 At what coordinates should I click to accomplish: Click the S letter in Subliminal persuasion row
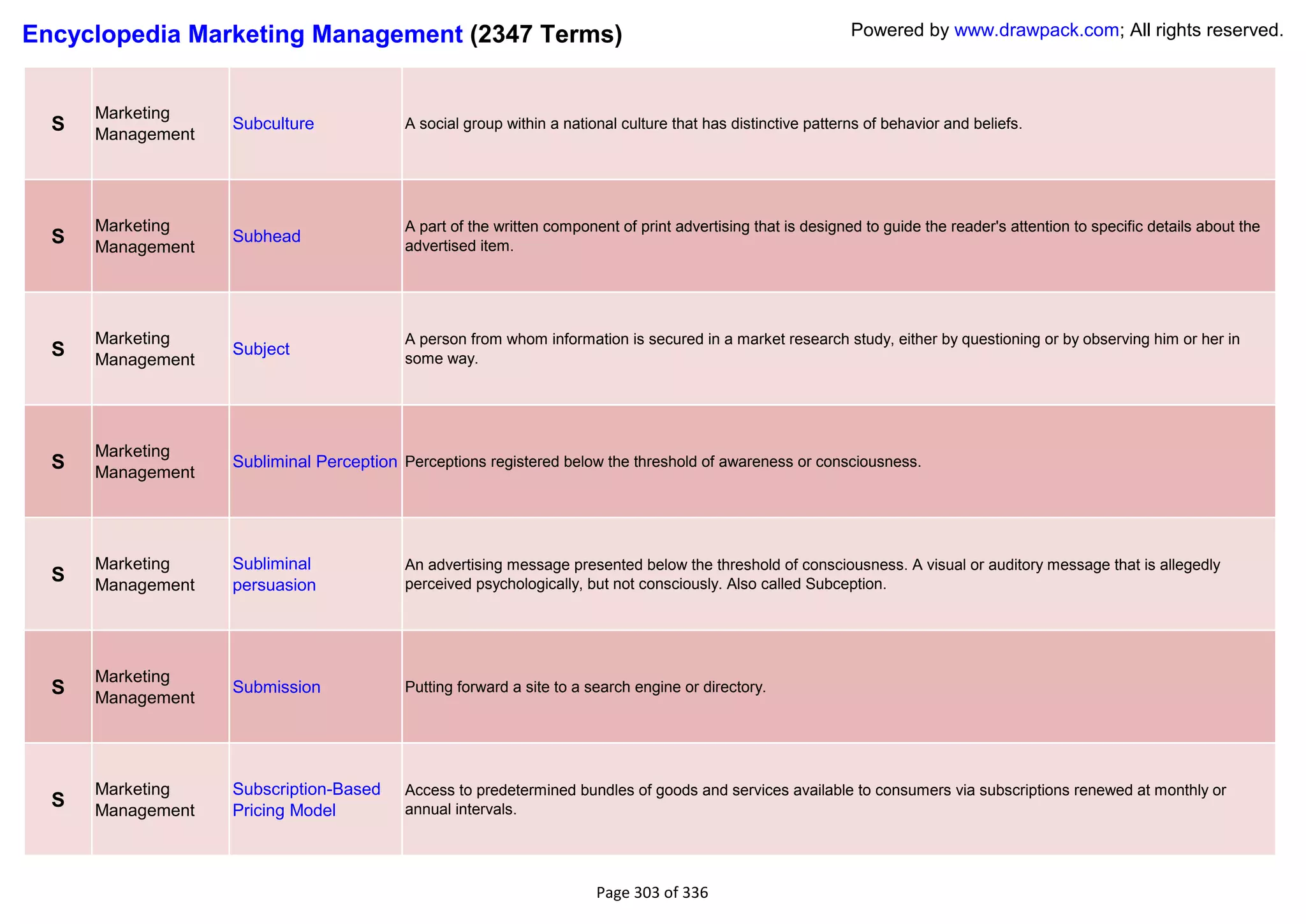(58, 575)
